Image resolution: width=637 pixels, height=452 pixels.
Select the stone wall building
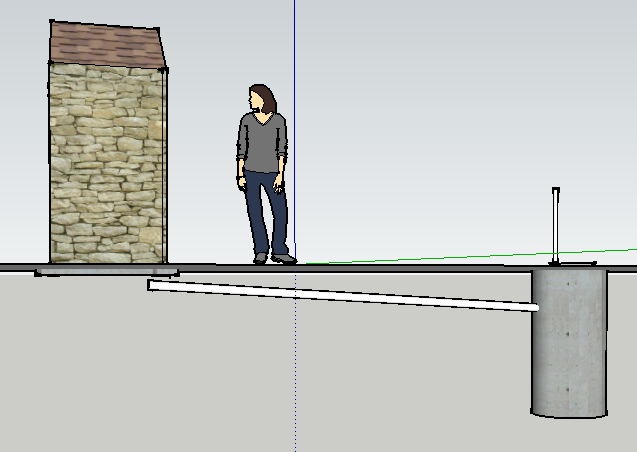pos(108,164)
